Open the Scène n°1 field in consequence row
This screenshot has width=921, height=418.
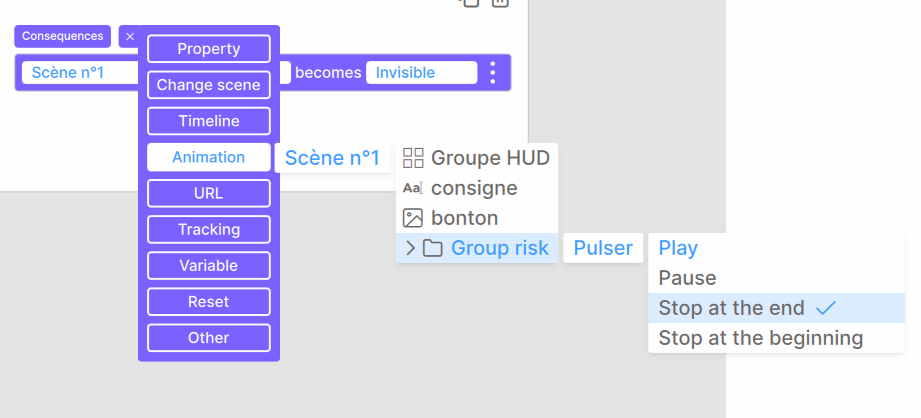point(75,73)
